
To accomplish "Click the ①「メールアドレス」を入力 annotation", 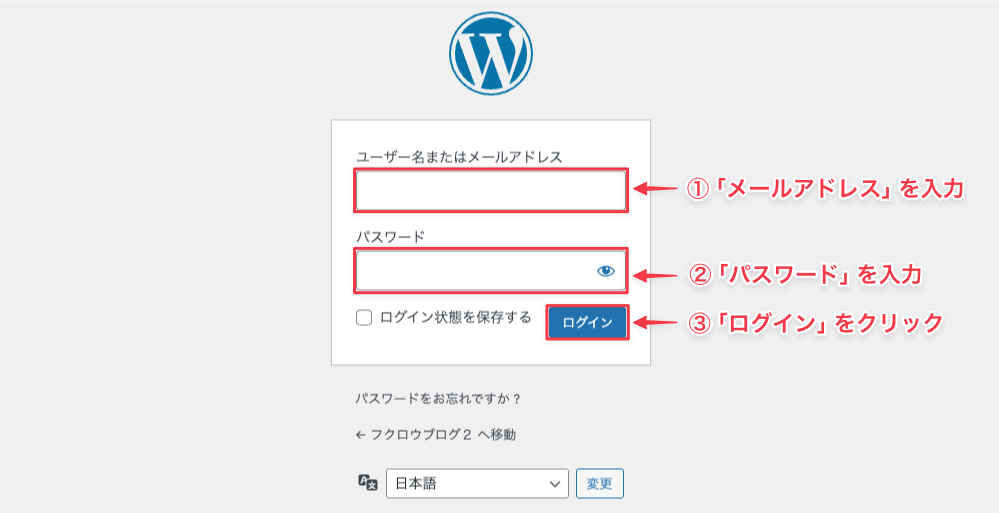I will [x=824, y=189].
